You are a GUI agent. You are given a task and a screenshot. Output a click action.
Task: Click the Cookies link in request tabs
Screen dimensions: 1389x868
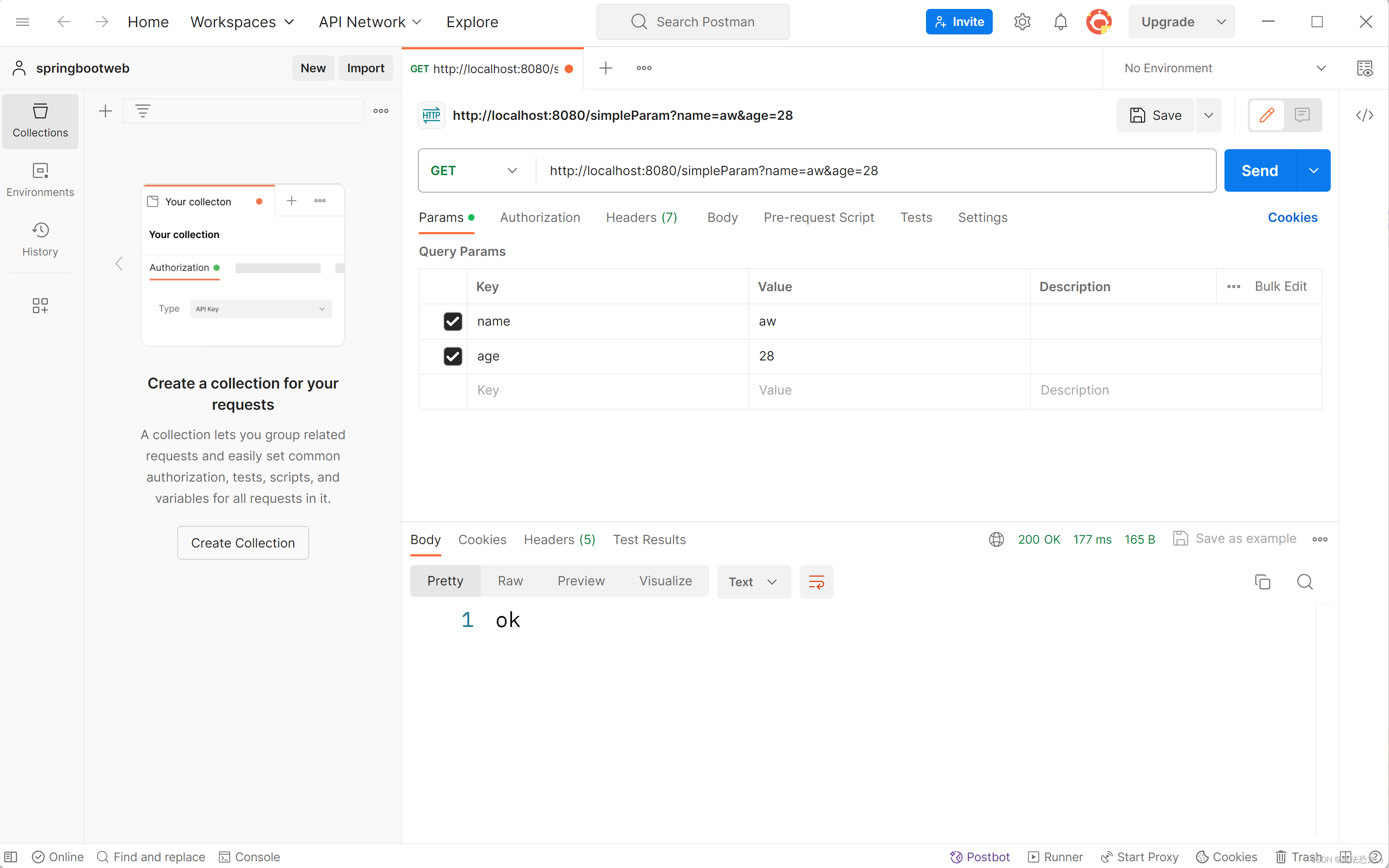click(1292, 218)
